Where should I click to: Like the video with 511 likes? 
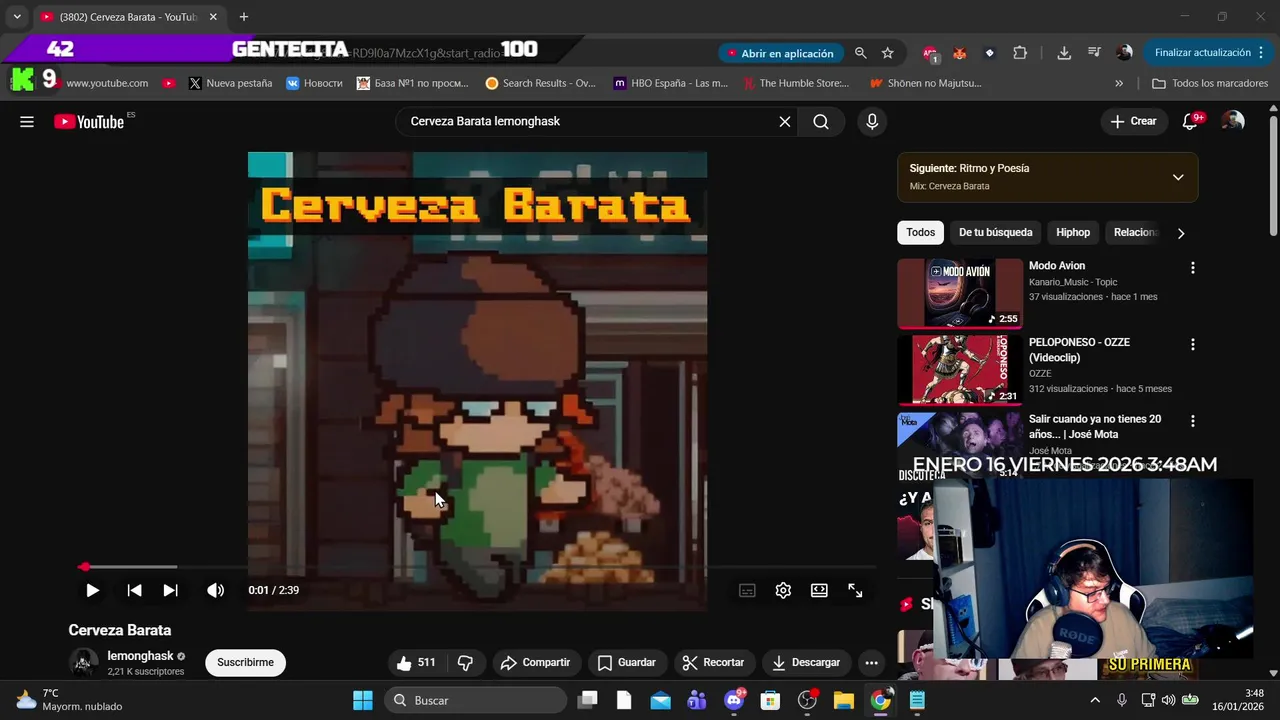[416, 662]
